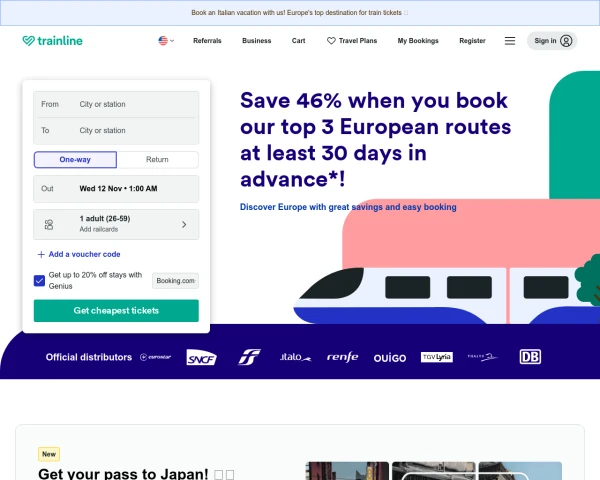Image resolution: width=600 pixels, height=480 pixels.
Task: Click the Italo distributor logo
Action: click(295, 357)
